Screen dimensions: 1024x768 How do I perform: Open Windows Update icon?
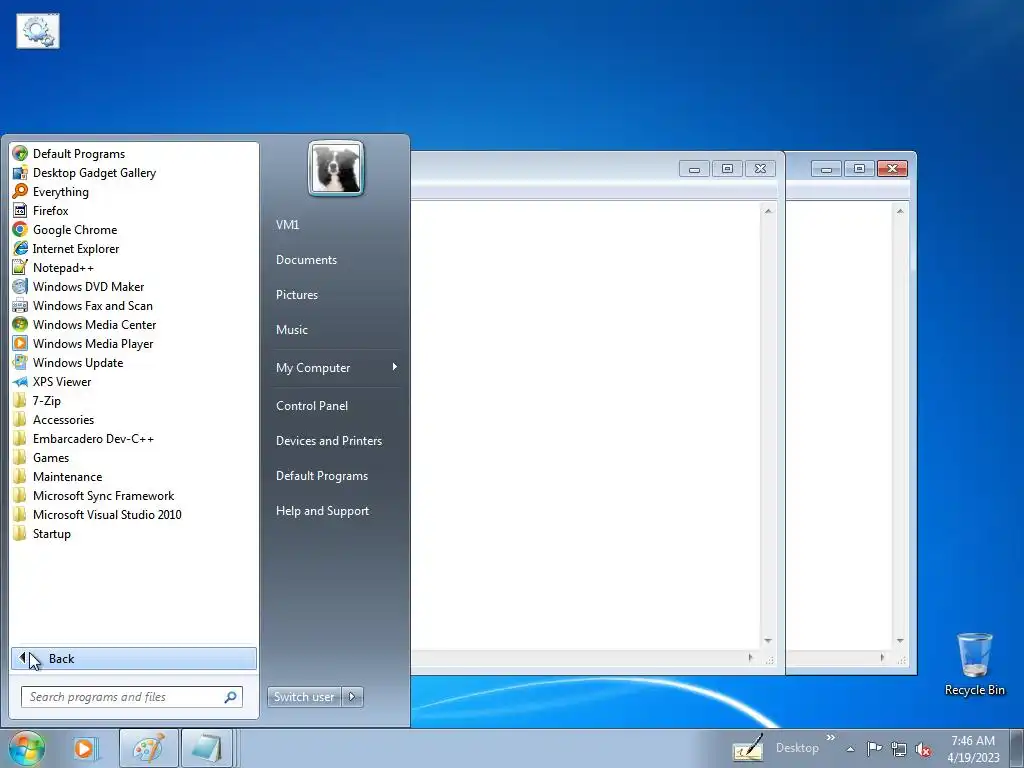click(x=20, y=362)
